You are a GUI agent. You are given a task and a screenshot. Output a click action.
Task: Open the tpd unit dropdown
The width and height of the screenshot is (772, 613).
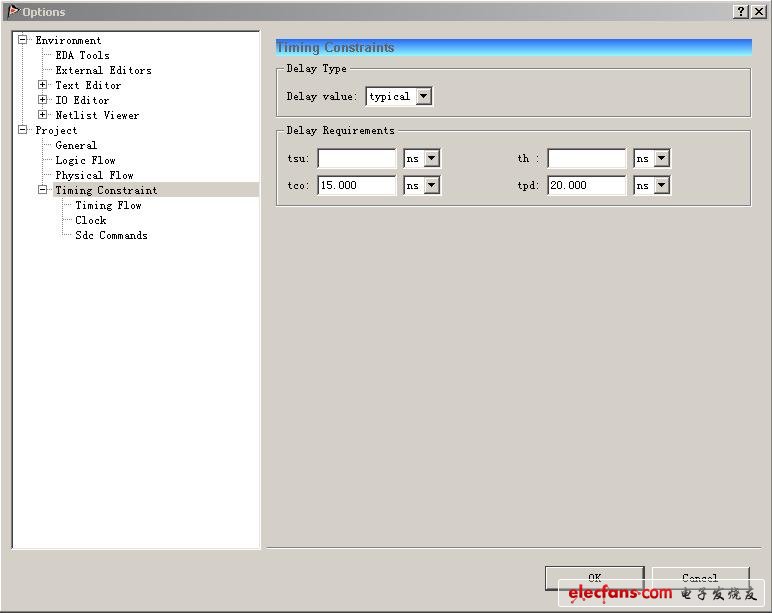(x=661, y=185)
